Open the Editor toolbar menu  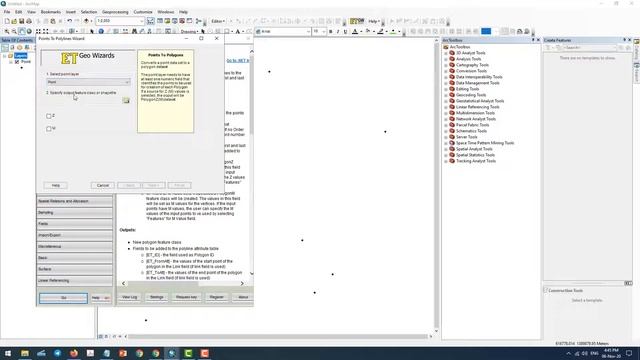(218, 21)
